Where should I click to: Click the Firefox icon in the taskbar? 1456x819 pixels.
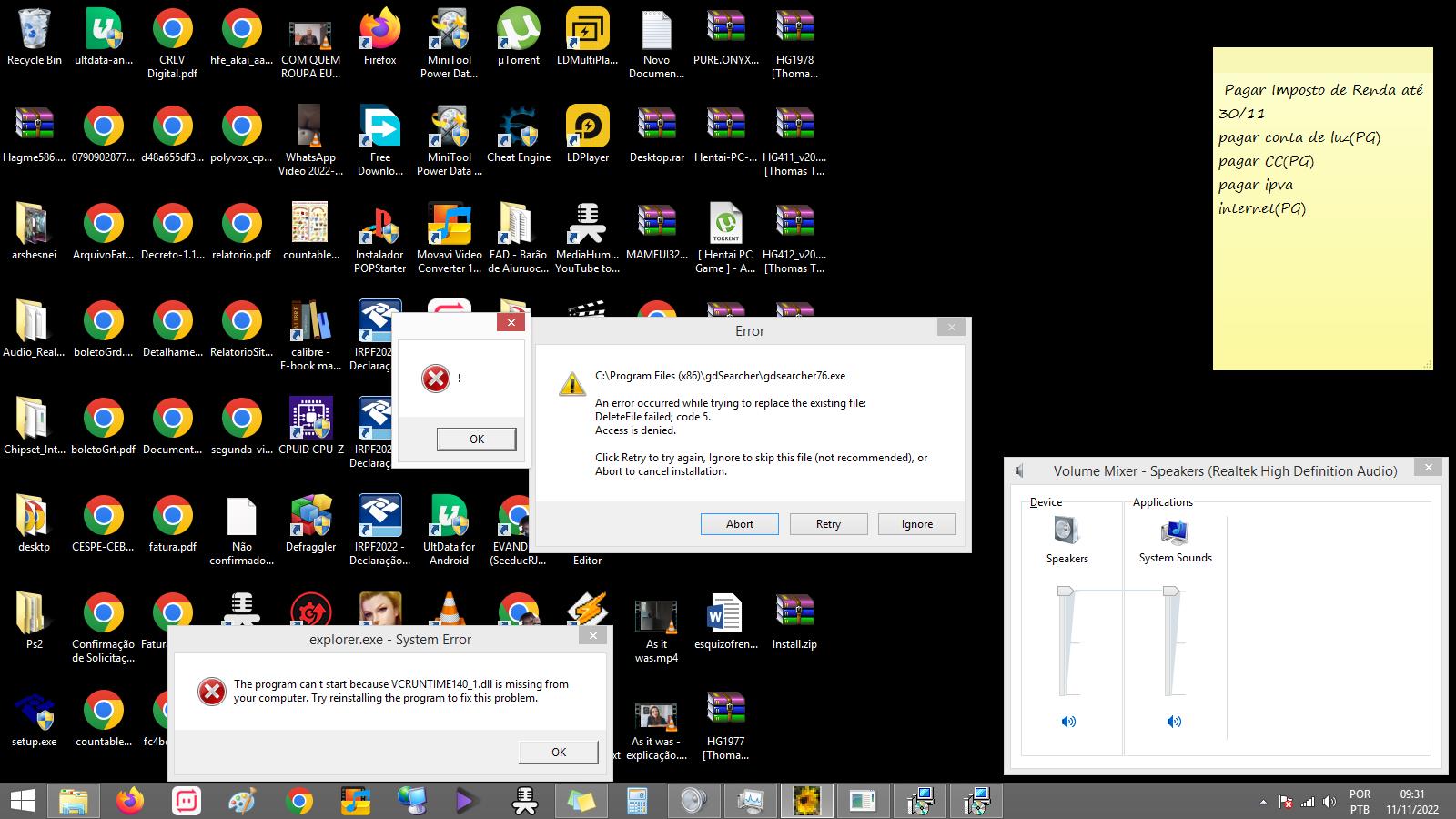click(130, 801)
